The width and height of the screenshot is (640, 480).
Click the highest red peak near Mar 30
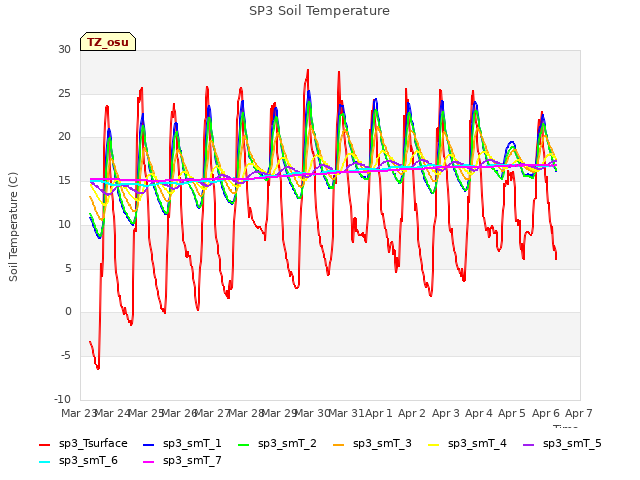308,71
